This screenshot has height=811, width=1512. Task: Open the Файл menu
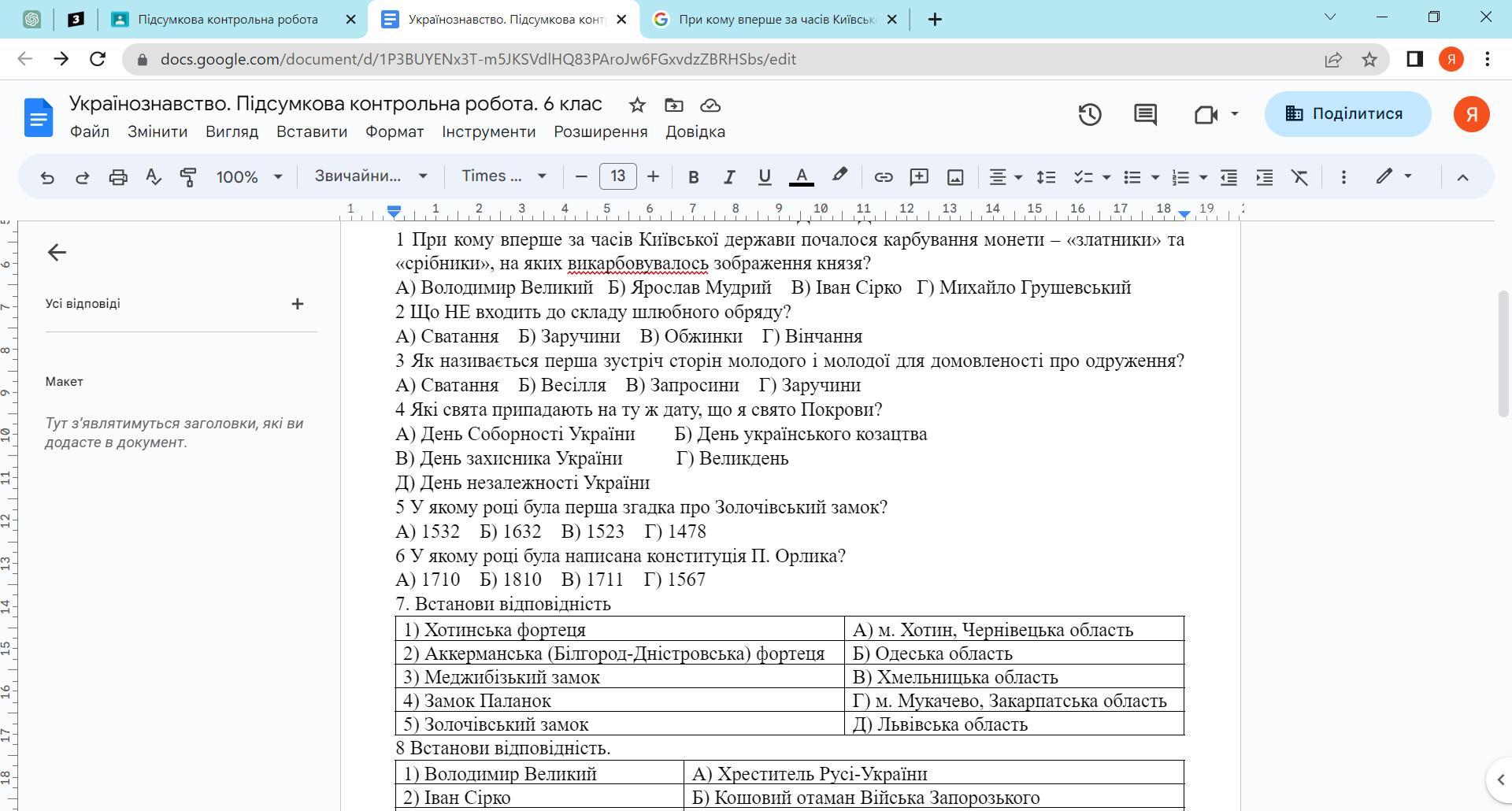tap(90, 132)
